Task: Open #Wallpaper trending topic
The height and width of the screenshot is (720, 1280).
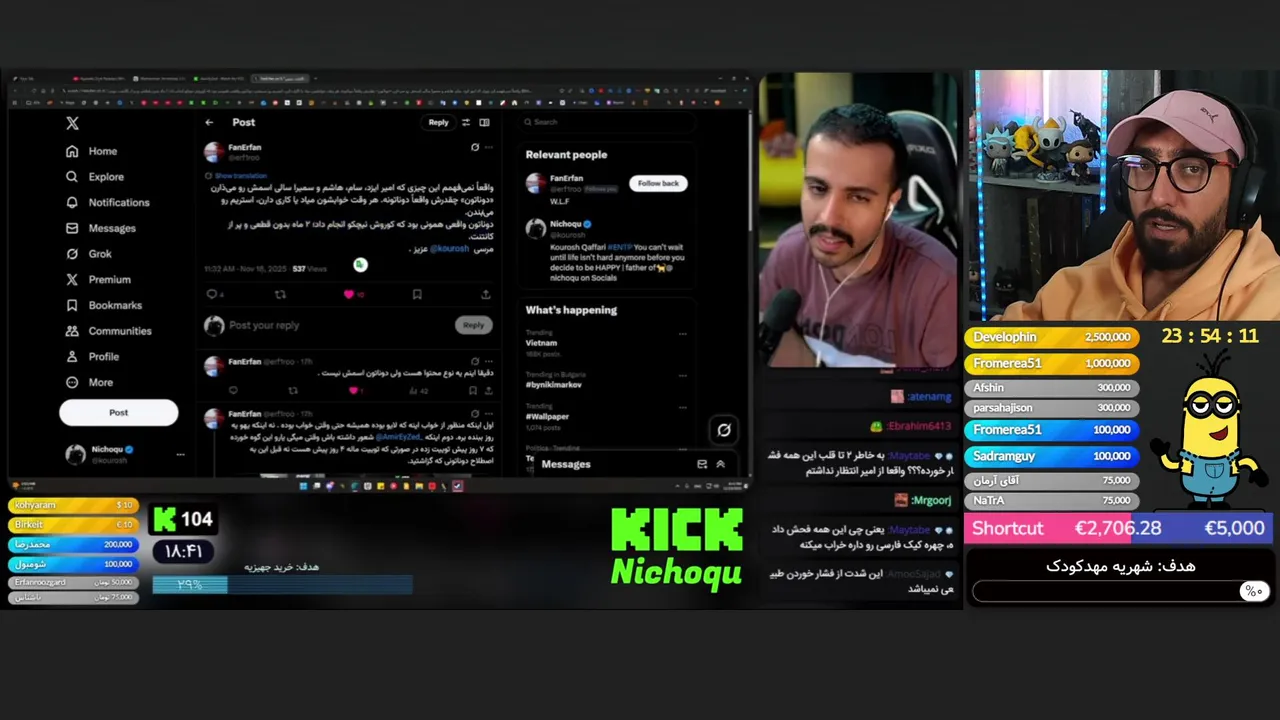Action: click(x=547, y=416)
